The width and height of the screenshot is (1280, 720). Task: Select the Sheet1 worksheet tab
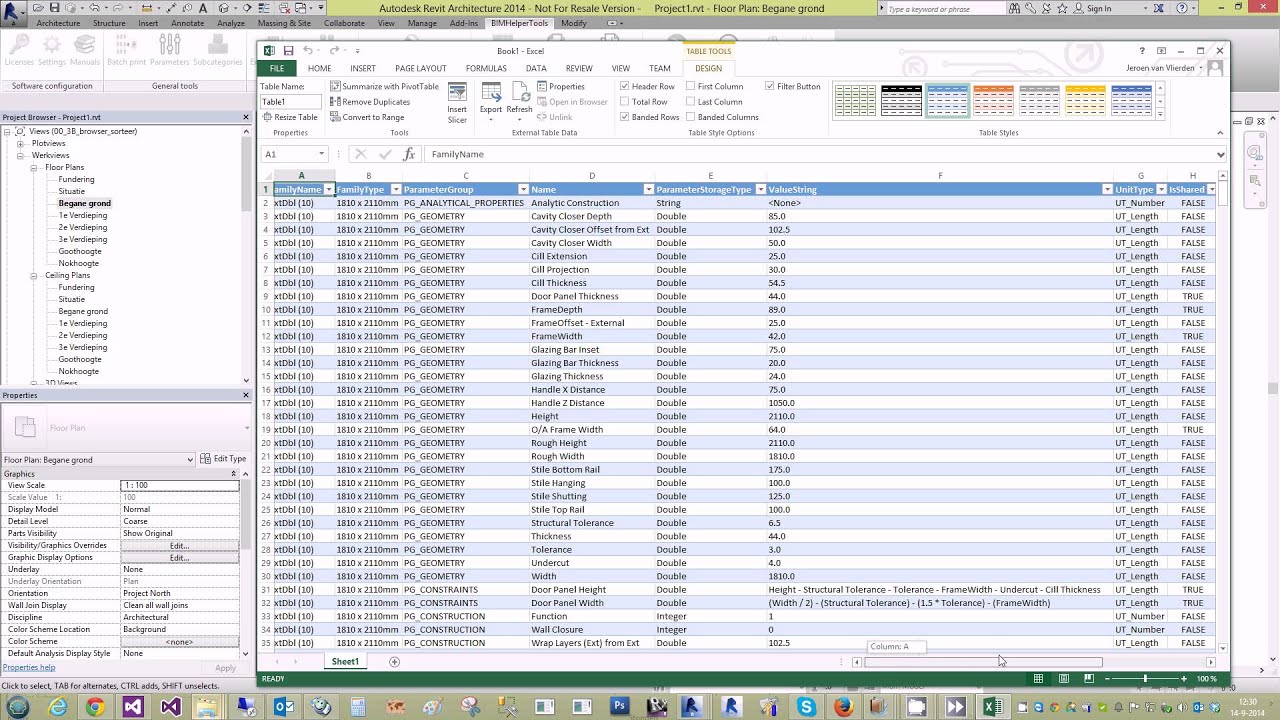click(345, 662)
